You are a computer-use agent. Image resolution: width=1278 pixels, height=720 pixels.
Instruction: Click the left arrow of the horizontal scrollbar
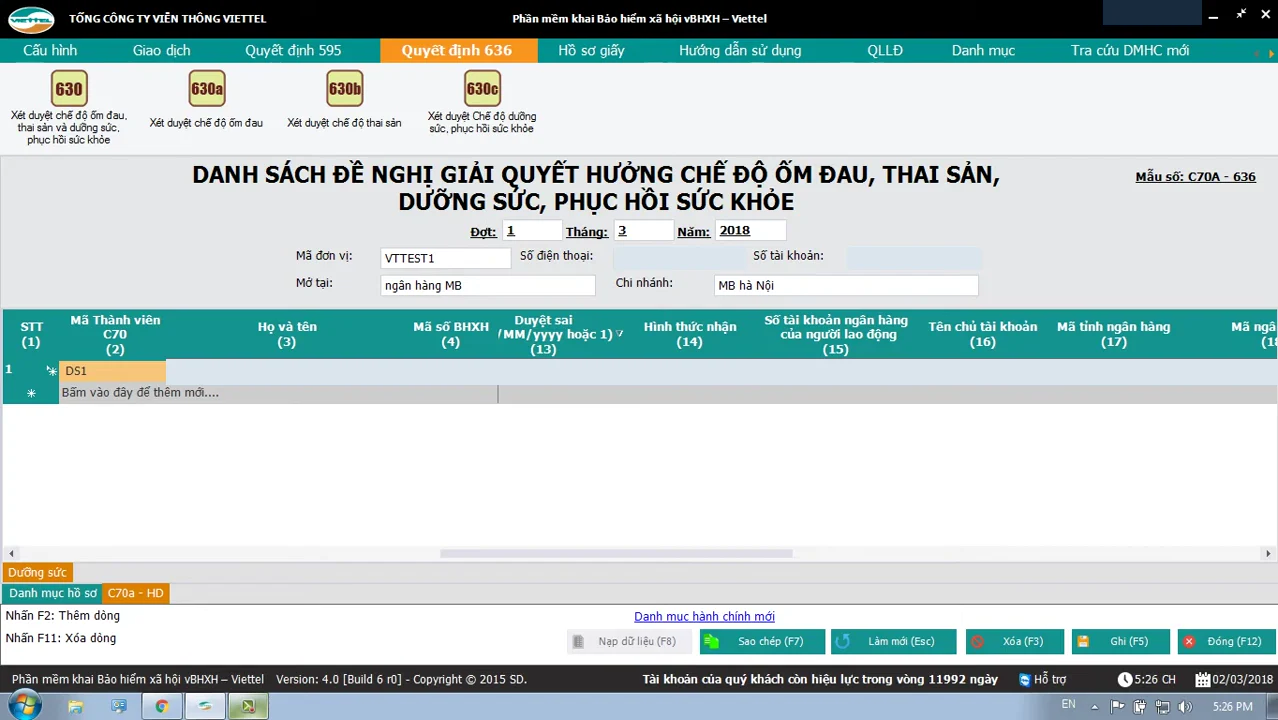tap(11, 553)
